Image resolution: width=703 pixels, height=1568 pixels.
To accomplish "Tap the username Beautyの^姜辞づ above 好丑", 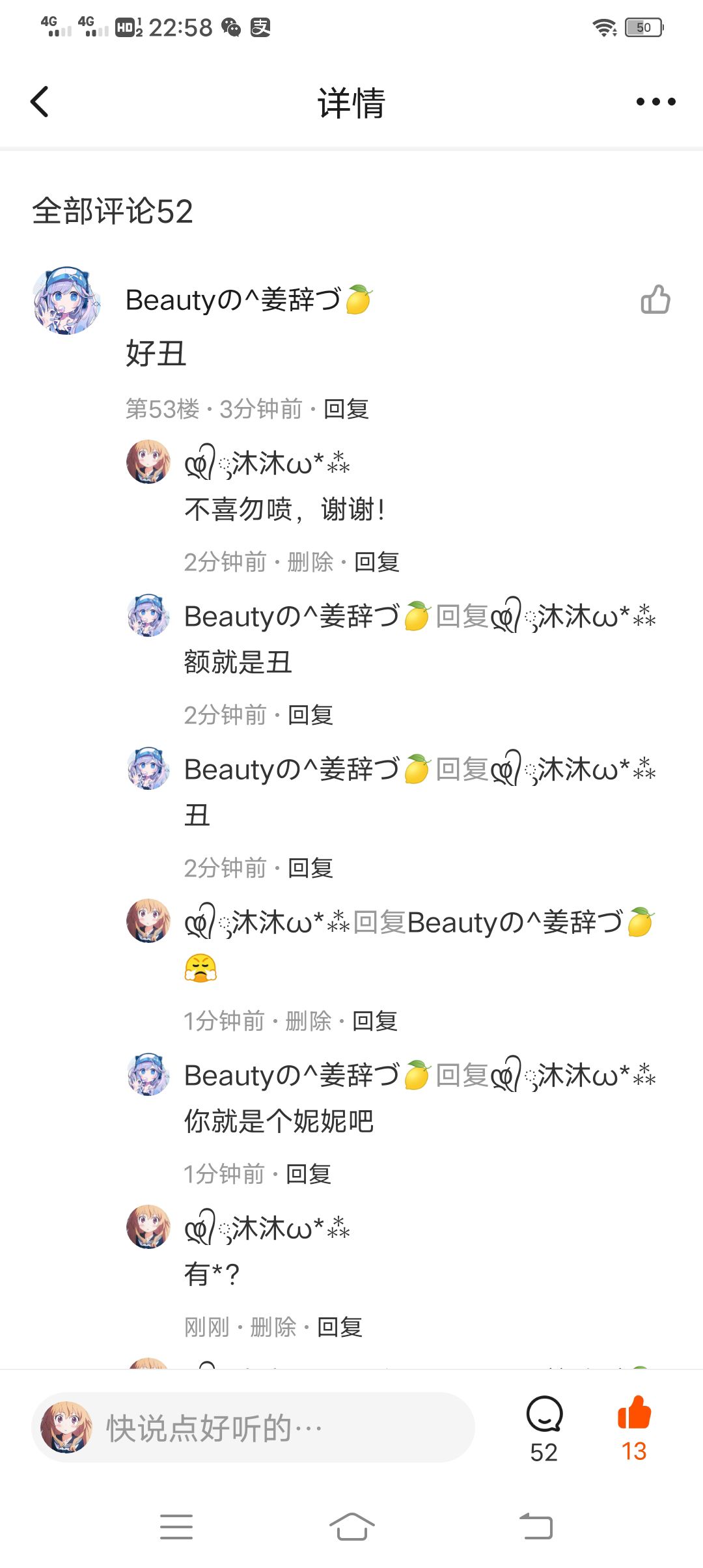I will 249,300.
